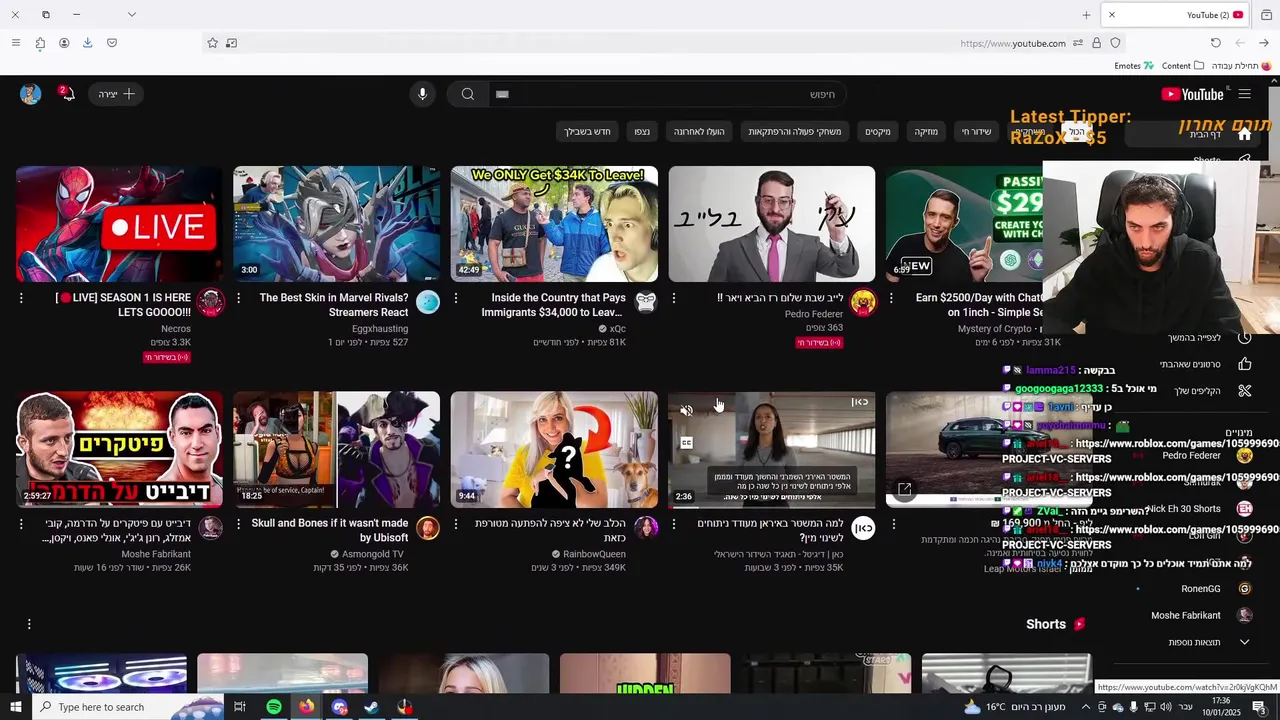Open new browser tab with plus button
This screenshot has height=720, width=1280.
pos(1086,15)
